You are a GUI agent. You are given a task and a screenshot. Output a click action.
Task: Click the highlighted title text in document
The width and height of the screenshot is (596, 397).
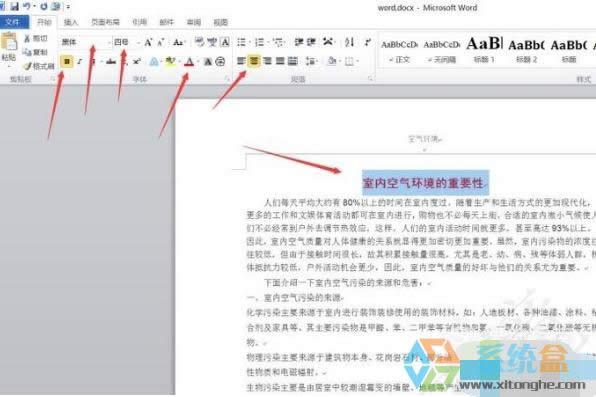(x=425, y=183)
